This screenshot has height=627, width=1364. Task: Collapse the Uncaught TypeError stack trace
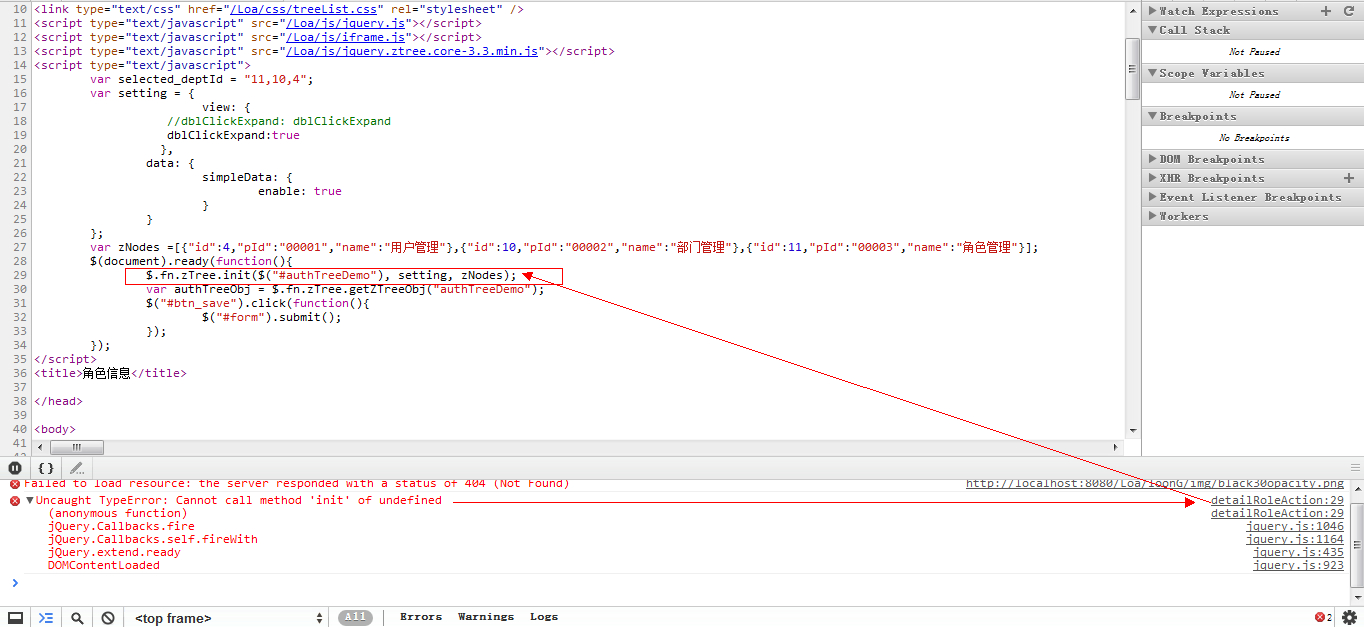pyautogui.click(x=30, y=500)
